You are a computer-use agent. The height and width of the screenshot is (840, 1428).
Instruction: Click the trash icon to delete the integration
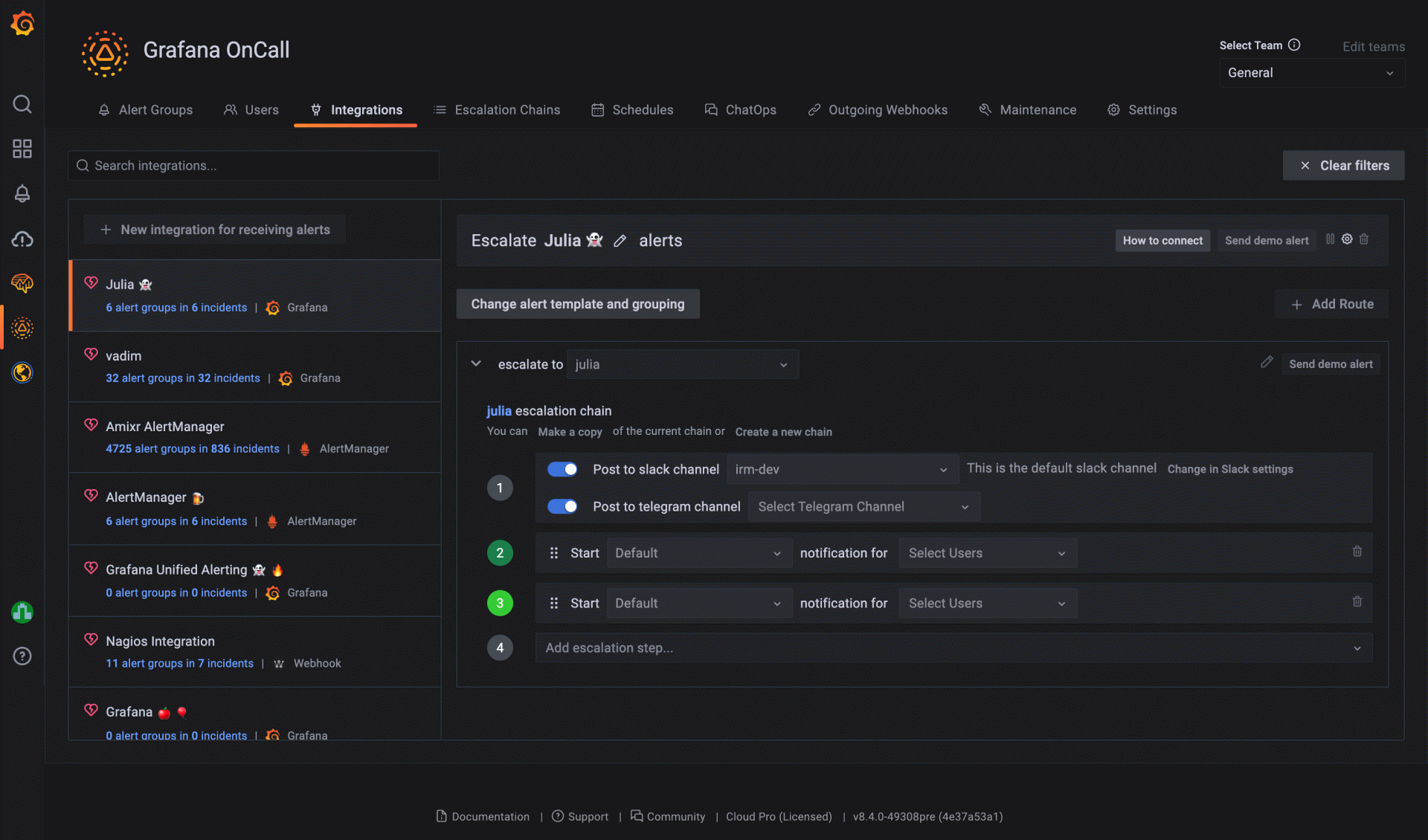tap(1364, 239)
